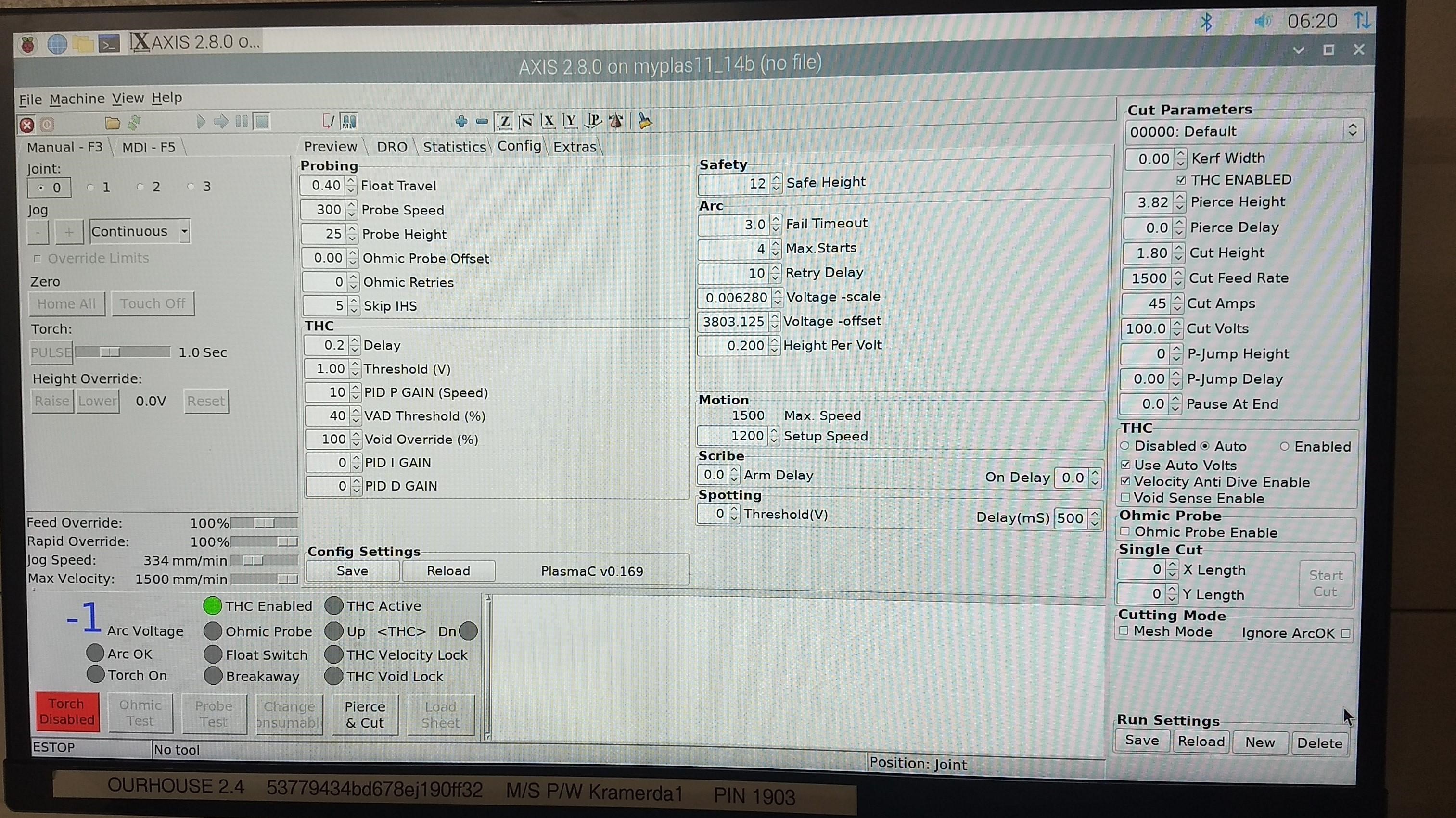Enable Mesh Mode checkbox
The height and width of the screenshot is (818, 1456).
click(1124, 630)
